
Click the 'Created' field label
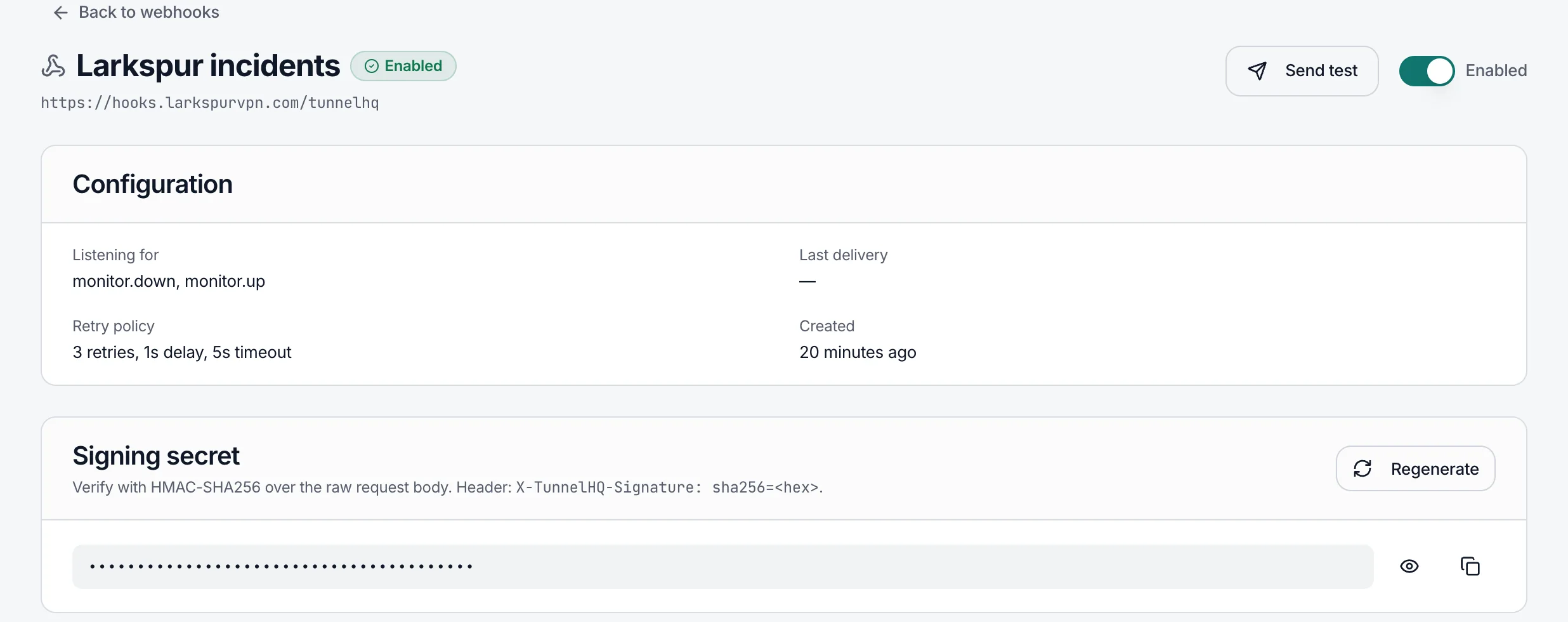point(826,326)
